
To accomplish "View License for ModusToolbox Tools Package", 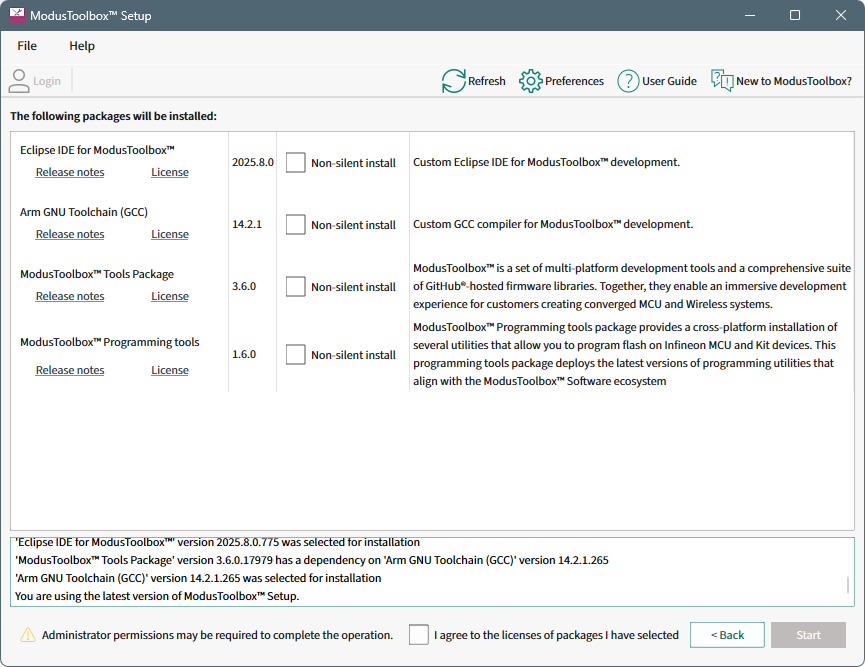I will point(170,296).
